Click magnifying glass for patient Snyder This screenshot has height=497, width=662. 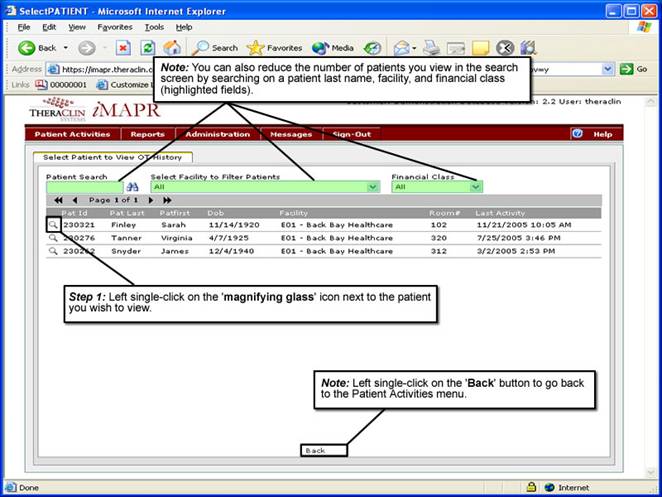[x=53, y=252]
